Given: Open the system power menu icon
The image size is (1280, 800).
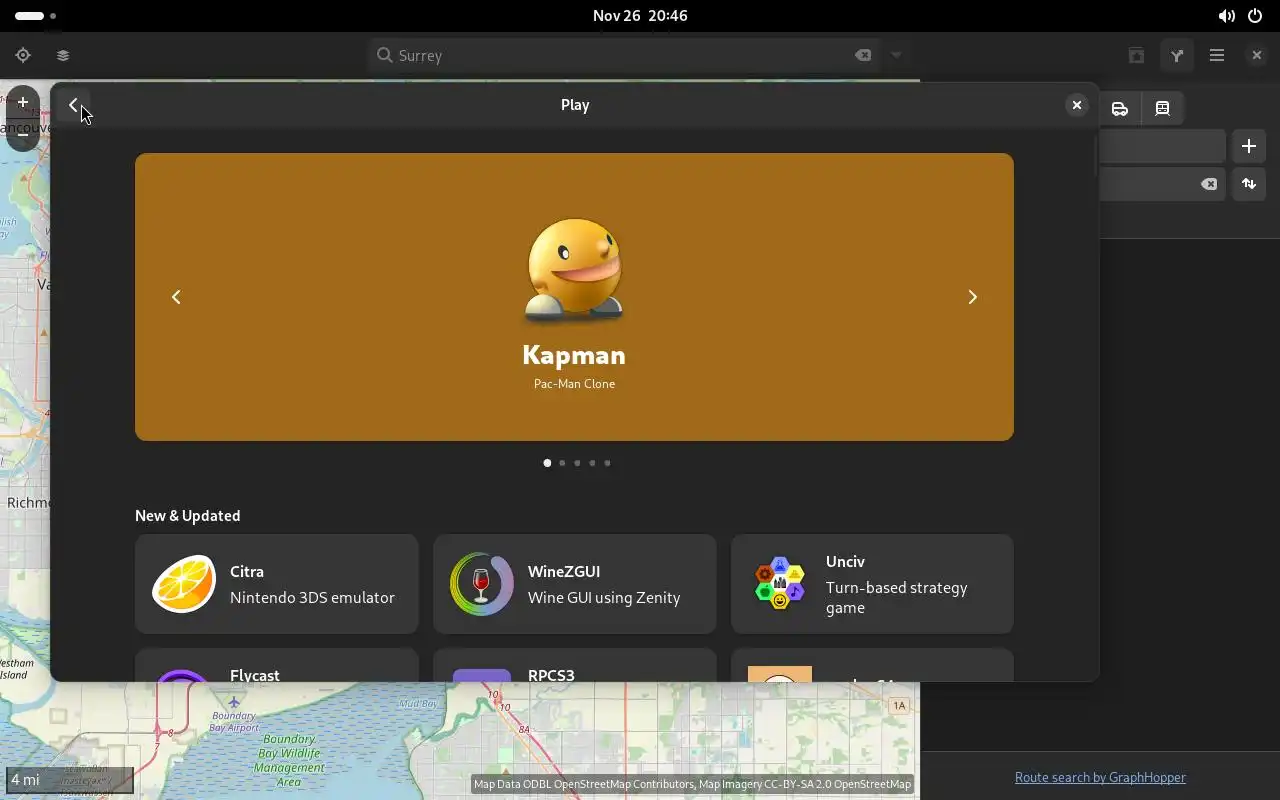Looking at the screenshot, I should pos(1255,16).
